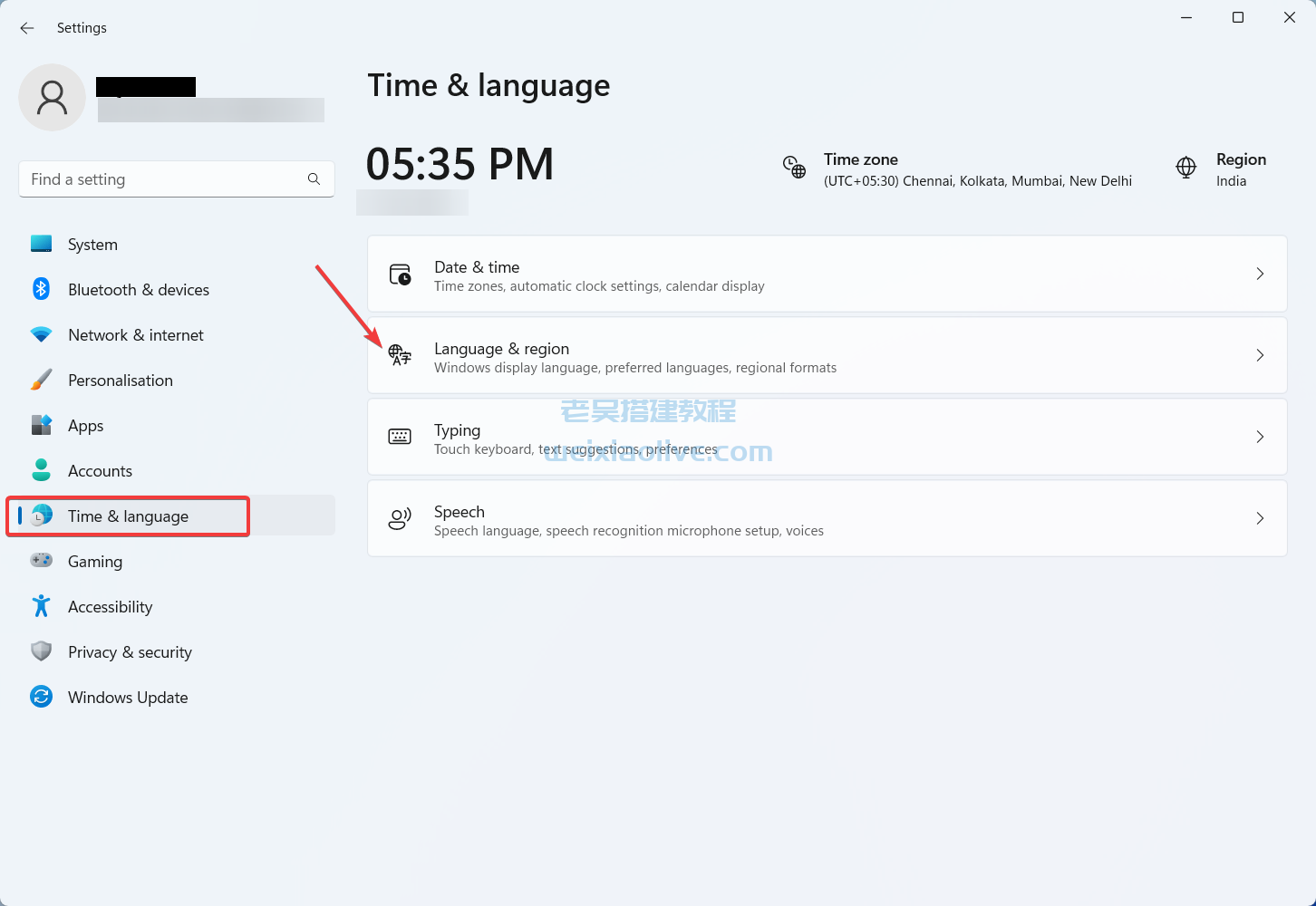The width and height of the screenshot is (1316, 906).
Task: Focus the Find a setting box
Action: click(x=177, y=179)
